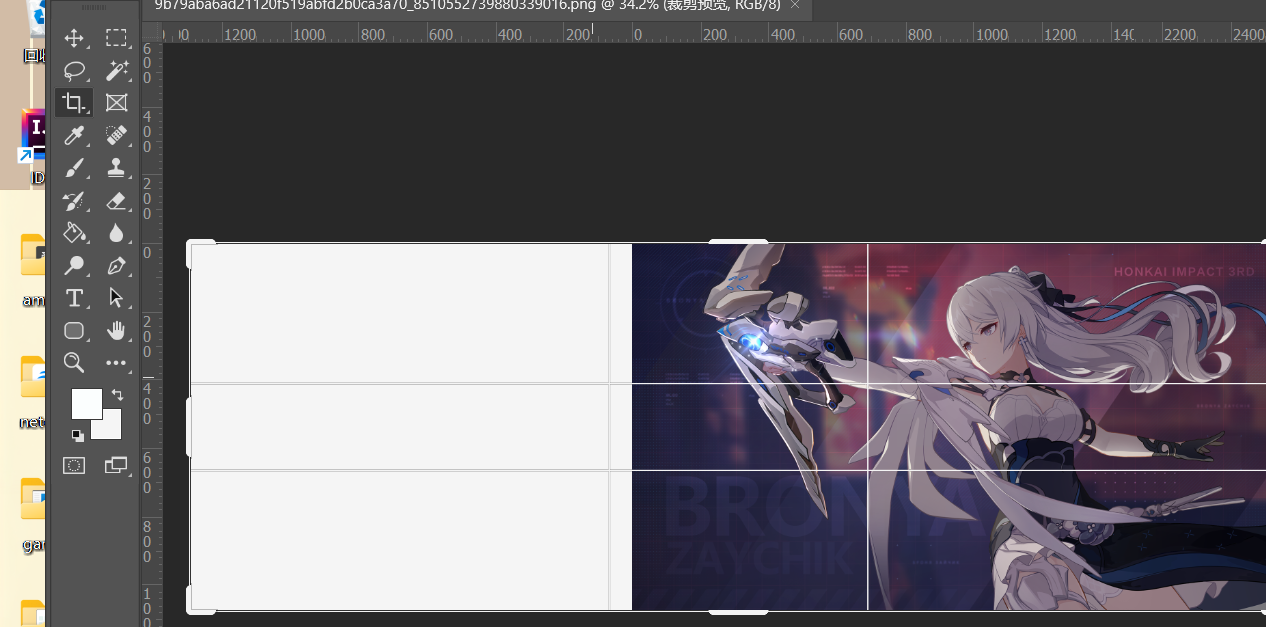Viewport: 1266px width, 627px height.
Task: Open the foreground color picker swatch
Action: (86, 404)
